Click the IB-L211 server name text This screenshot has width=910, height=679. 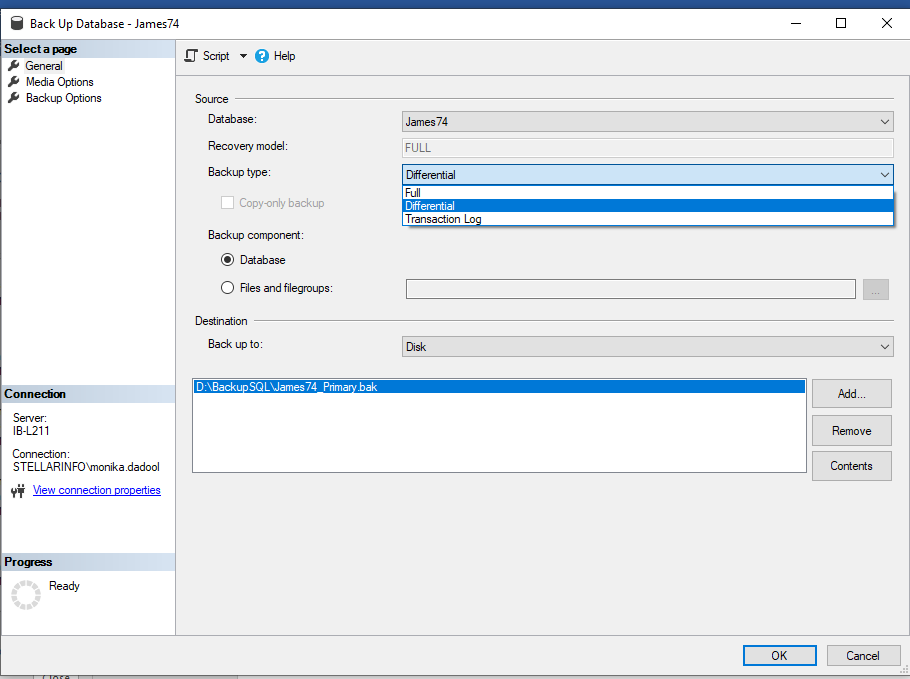31,431
